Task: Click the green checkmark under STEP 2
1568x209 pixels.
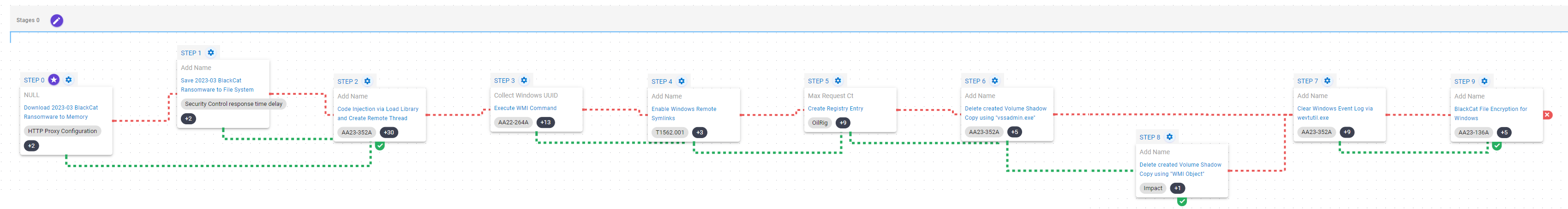Action: coord(380,146)
